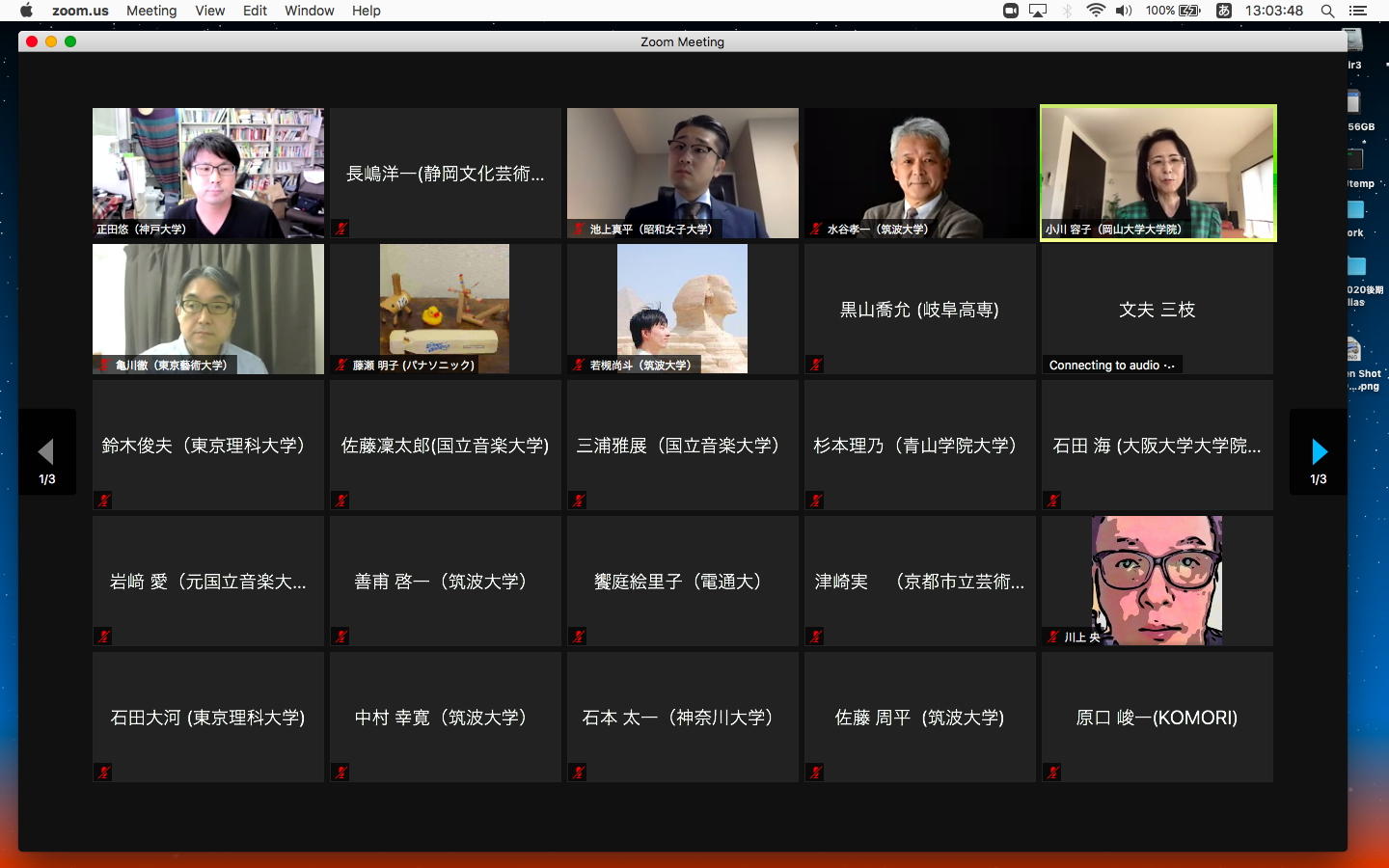Click the Bluetooth status icon
1389x868 pixels.
(1067, 11)
